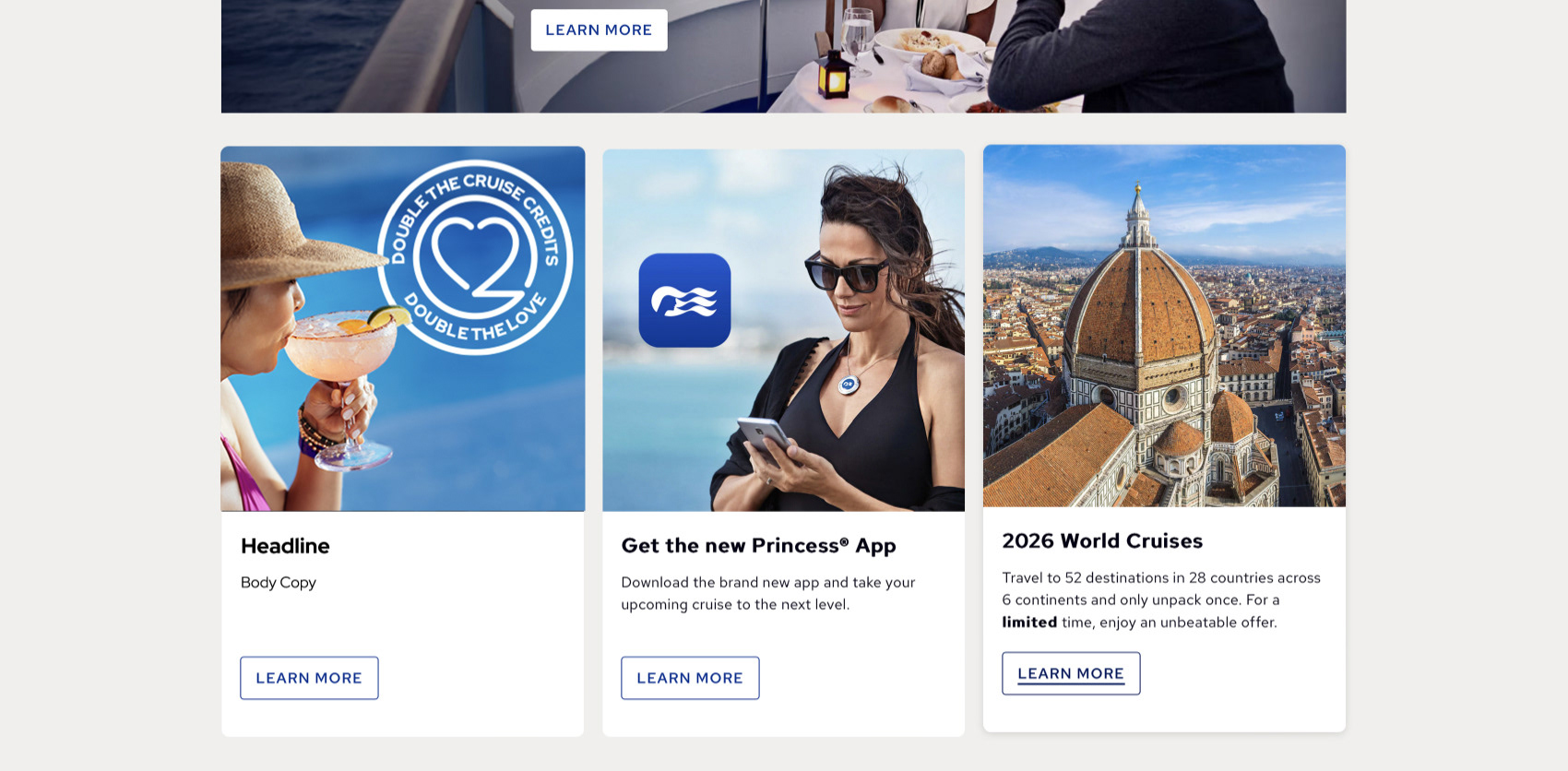
Task: Open the cocktail woman promo image
Action: tap(403, 328)
